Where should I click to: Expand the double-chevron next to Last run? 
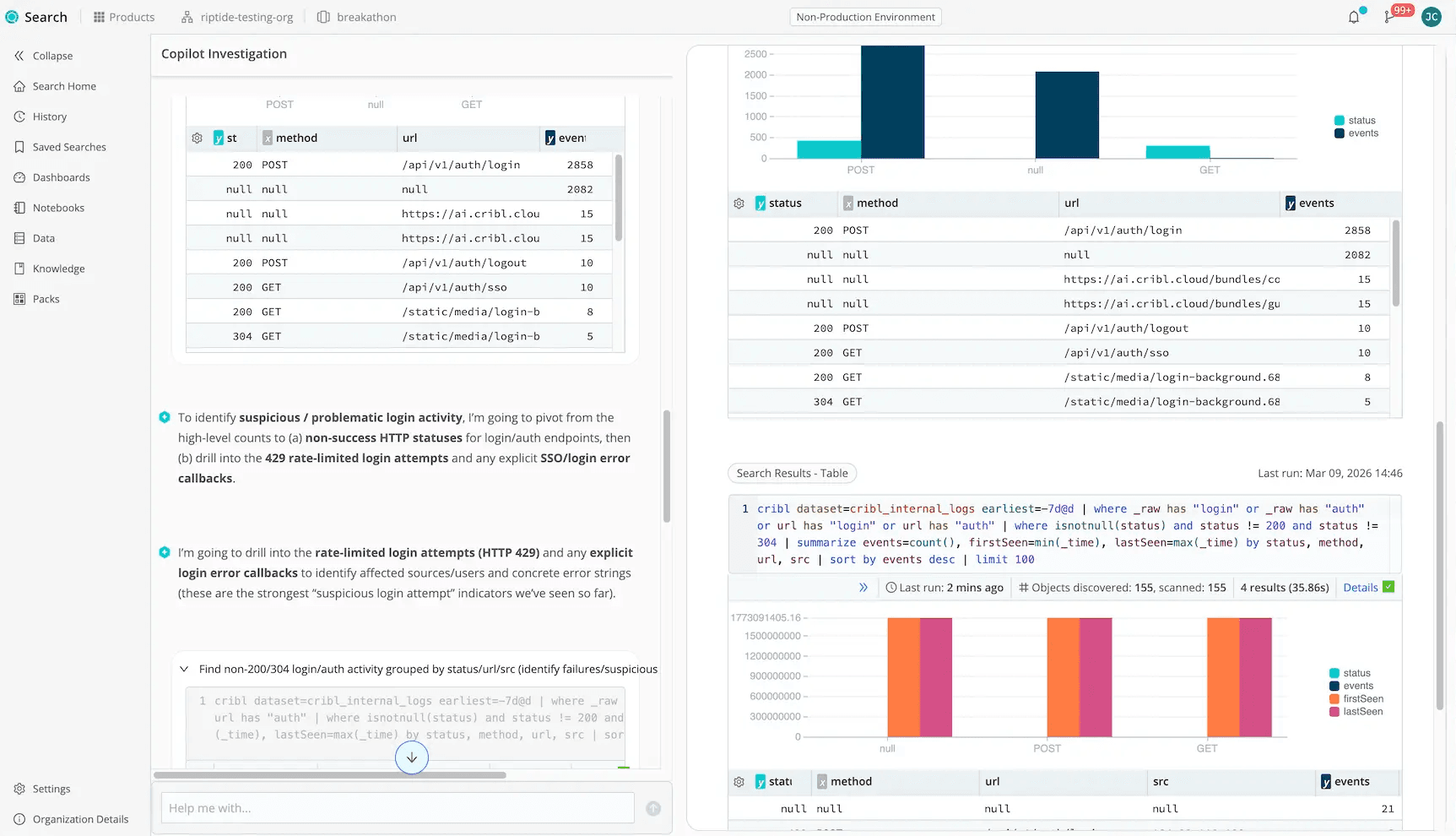coord(863,587)
